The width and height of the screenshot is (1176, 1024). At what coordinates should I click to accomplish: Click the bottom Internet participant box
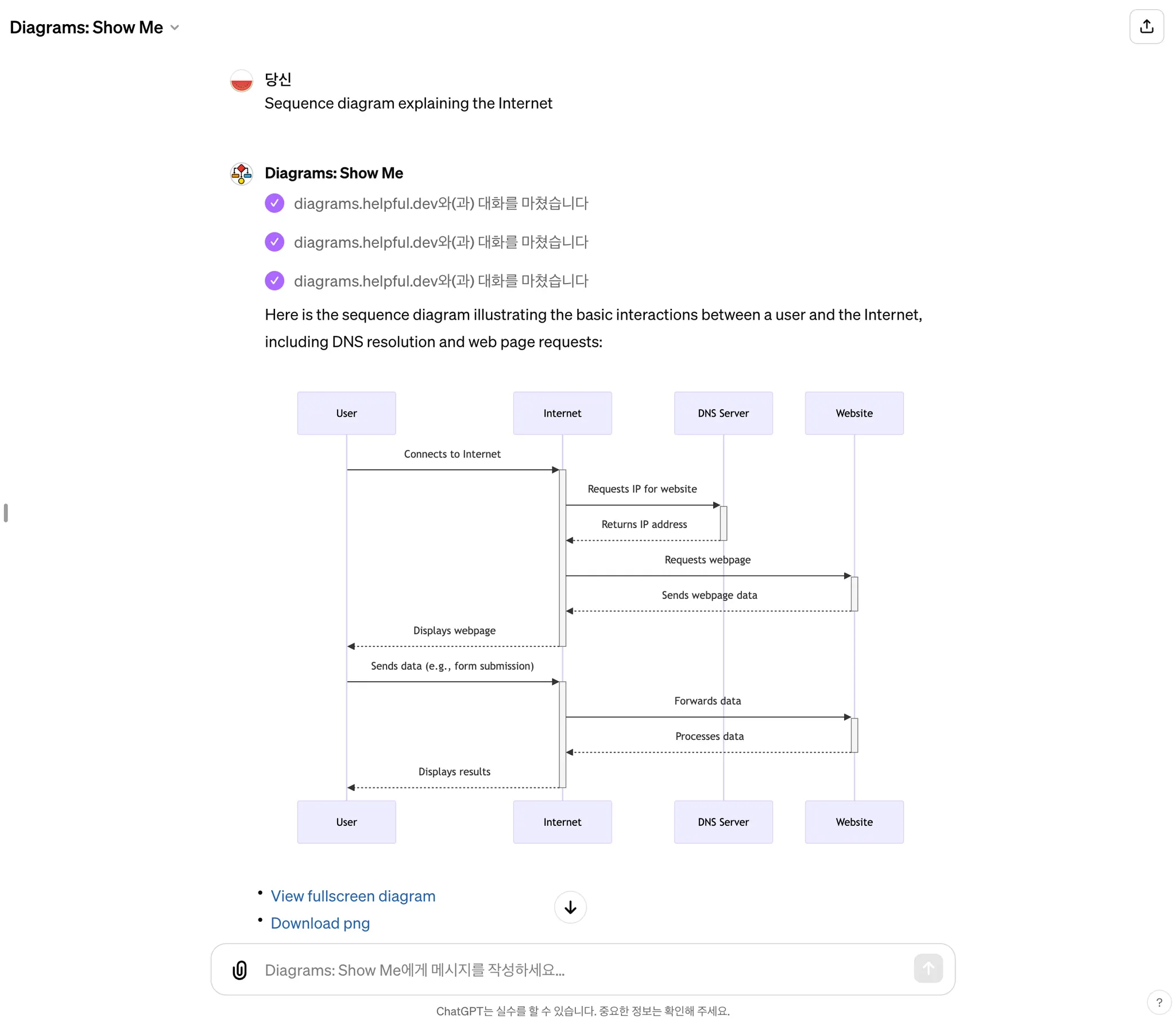click(562, 822)
